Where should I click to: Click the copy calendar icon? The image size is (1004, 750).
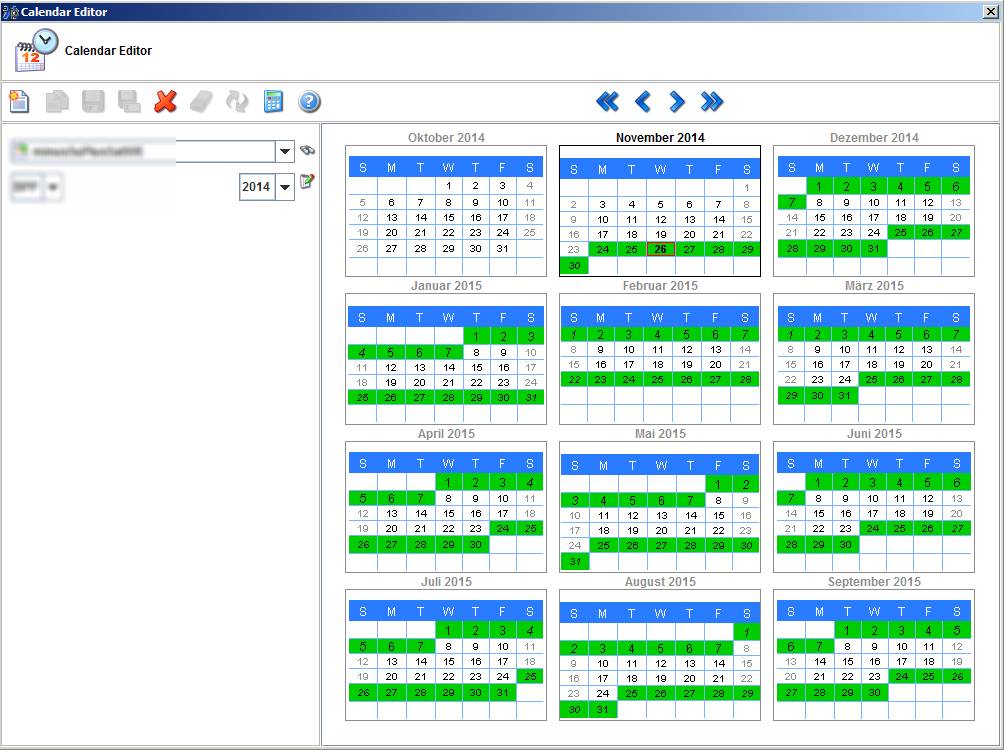click(57, 101)
